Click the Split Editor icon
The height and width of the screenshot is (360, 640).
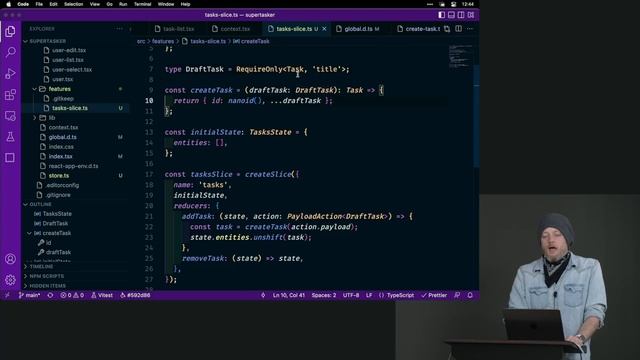[x=458, y=29]
